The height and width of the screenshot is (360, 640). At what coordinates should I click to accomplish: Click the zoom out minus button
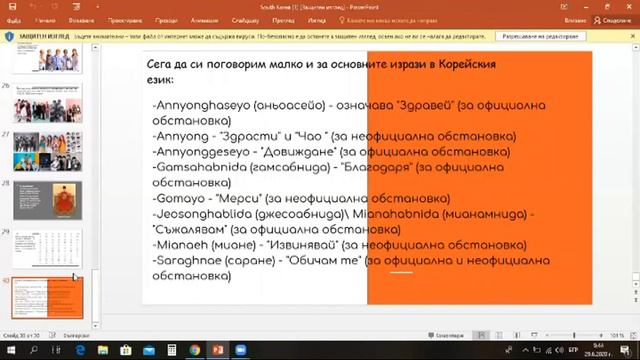(x=547, y=336)
